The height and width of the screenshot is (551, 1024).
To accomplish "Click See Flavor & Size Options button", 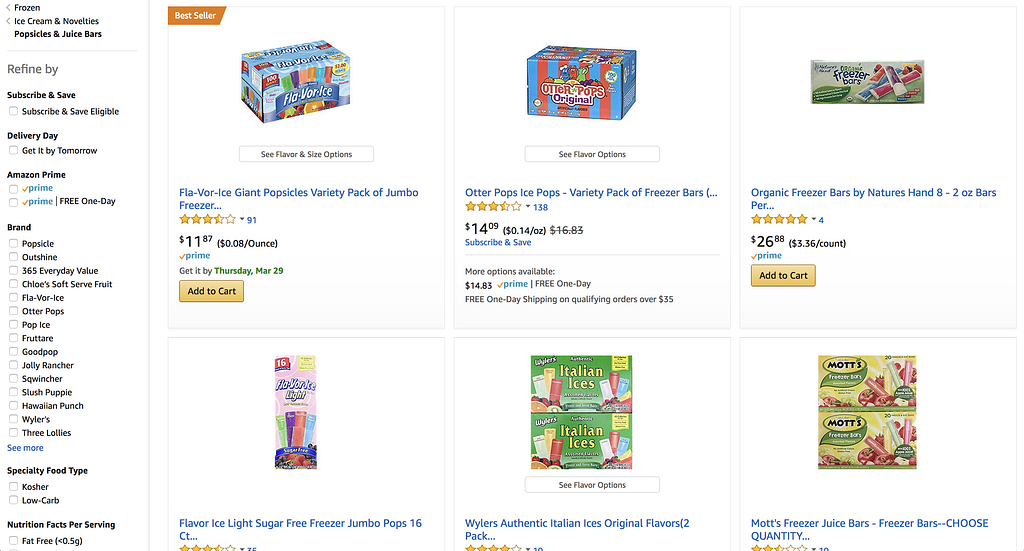I will (x=306, y=154).
